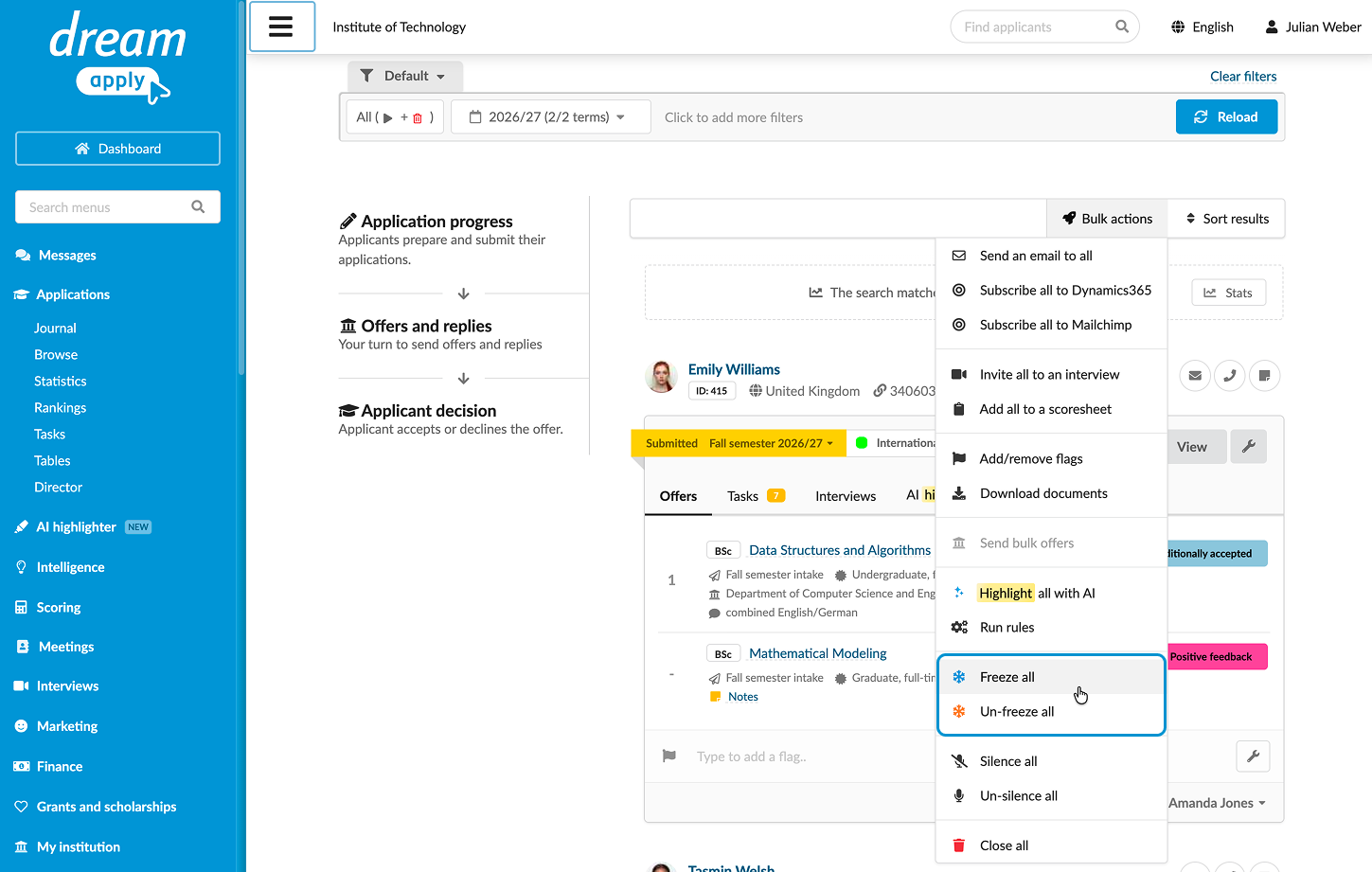Choose Invite all to an interview
This screenshot has height=872, width=1372.
coord(1051,374)
